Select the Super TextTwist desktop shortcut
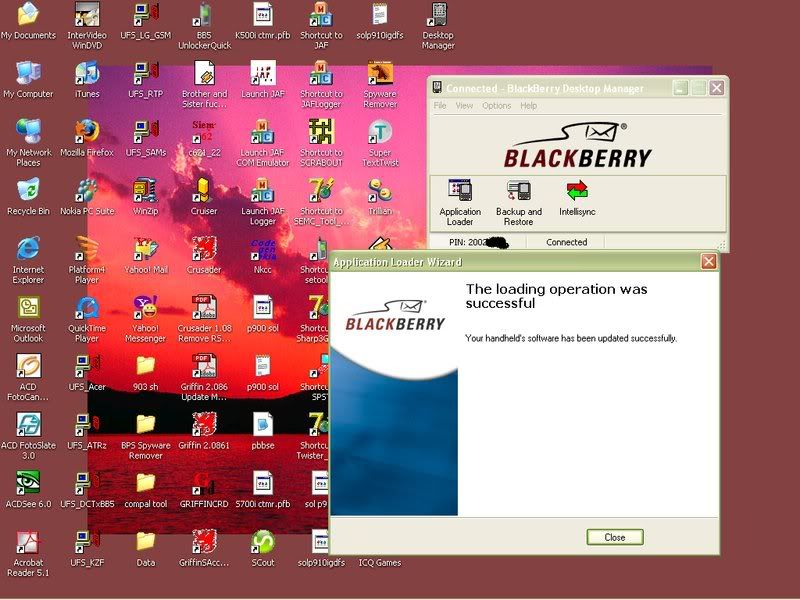 click(x=380, y=143)
